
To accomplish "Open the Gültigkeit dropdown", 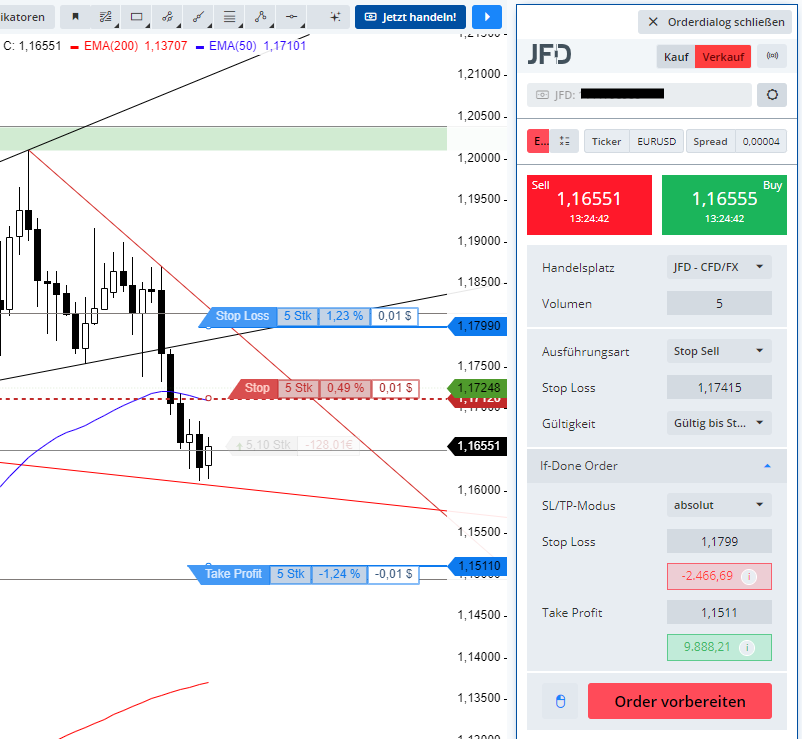I will click(x=719, y=423).
